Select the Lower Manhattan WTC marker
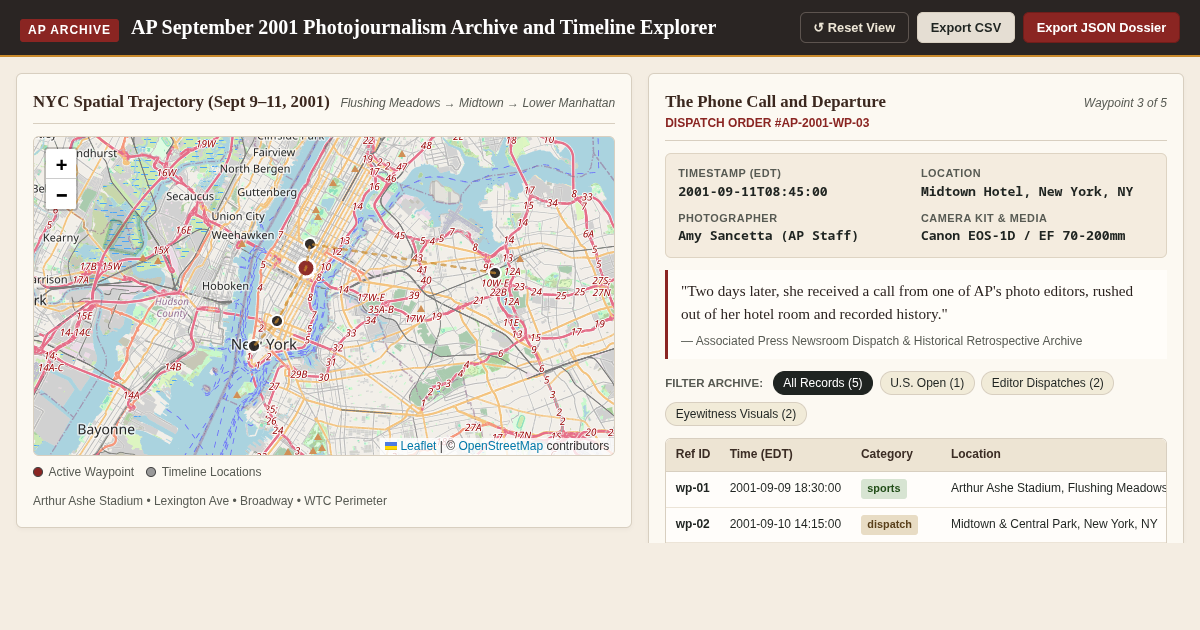The image size is (1200, 630). click(254, 346)
